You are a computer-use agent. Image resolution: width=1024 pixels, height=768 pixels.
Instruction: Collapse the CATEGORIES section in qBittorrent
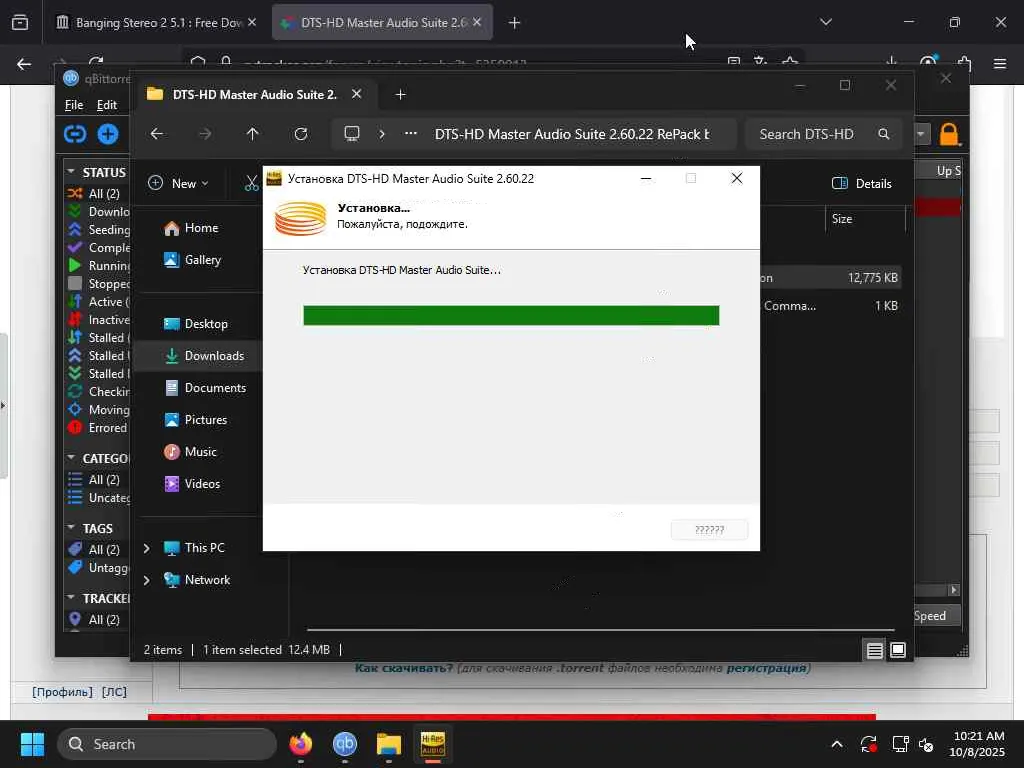click(71, 458)
